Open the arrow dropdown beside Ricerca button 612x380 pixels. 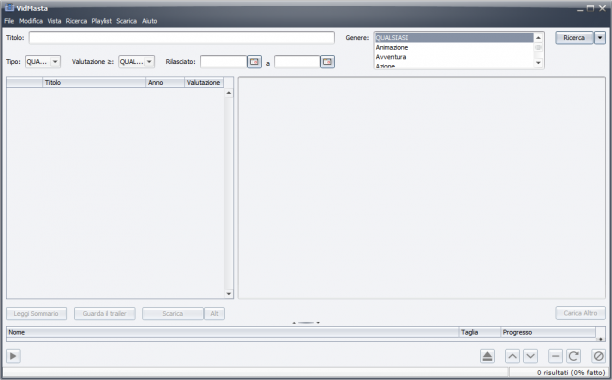click(600, 38)
